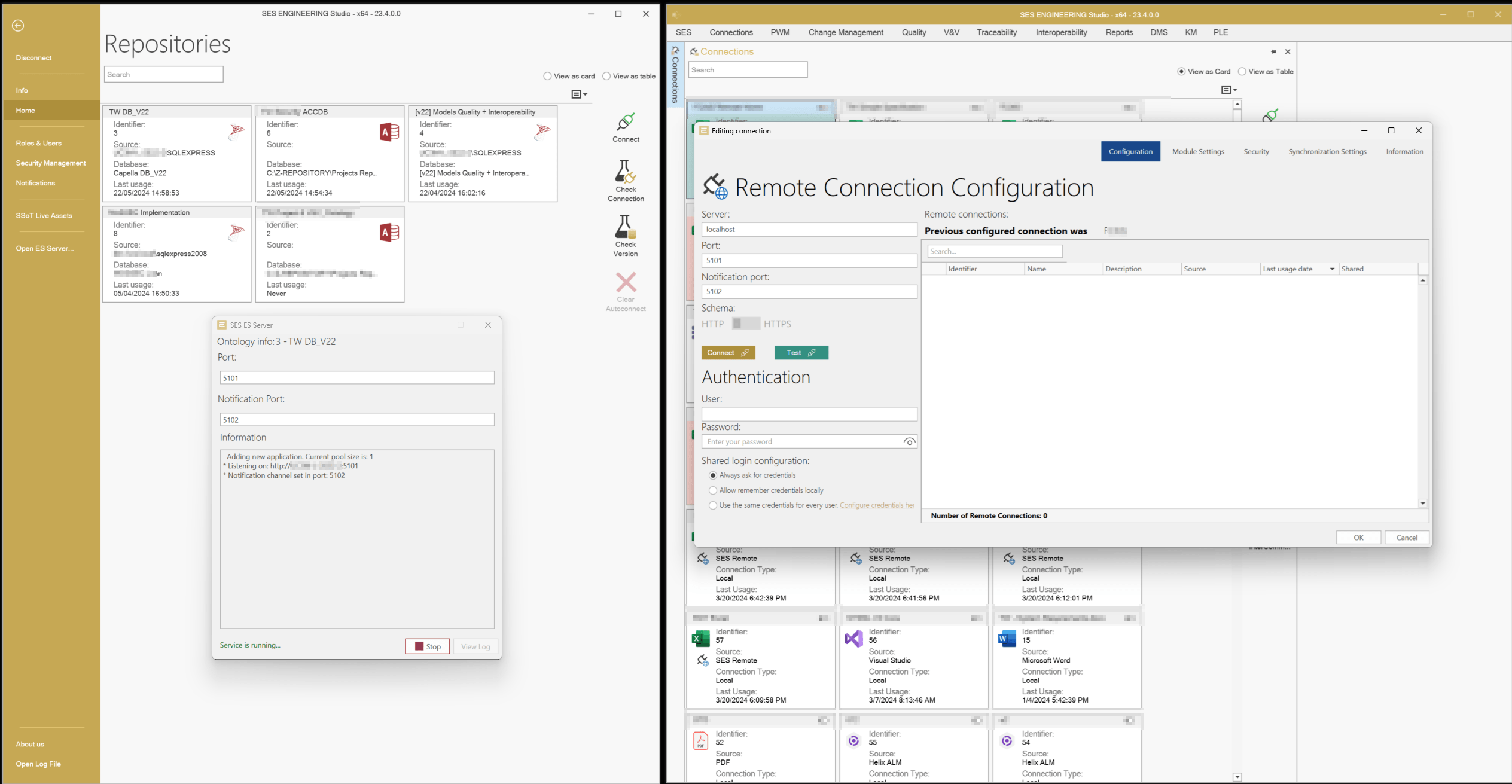Open the layout dropdown in Connections panel

[x=1229, y=90]
